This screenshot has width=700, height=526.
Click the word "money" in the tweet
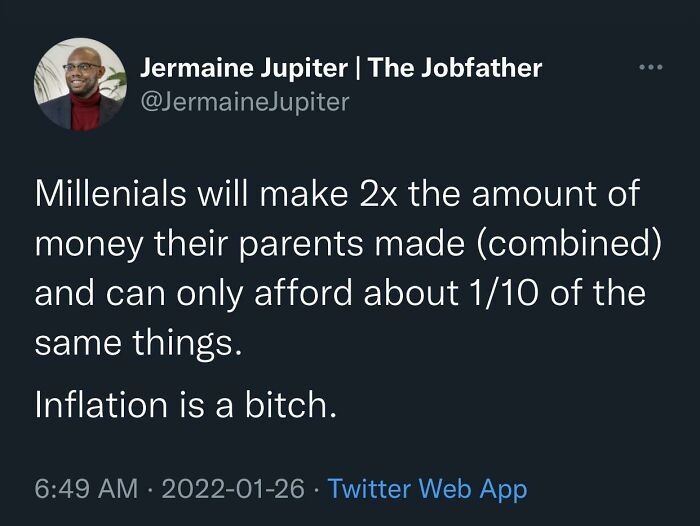(x=82, y=244)
